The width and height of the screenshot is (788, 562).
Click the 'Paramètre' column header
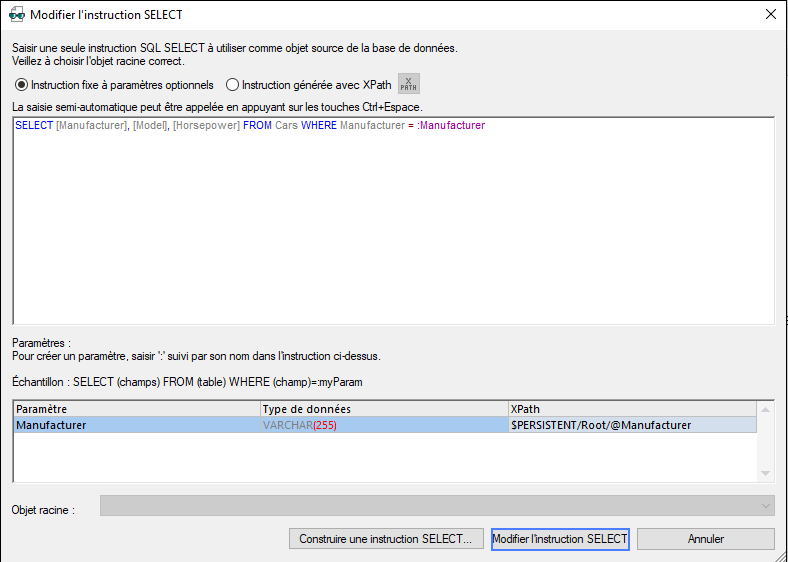pos(137,409)
